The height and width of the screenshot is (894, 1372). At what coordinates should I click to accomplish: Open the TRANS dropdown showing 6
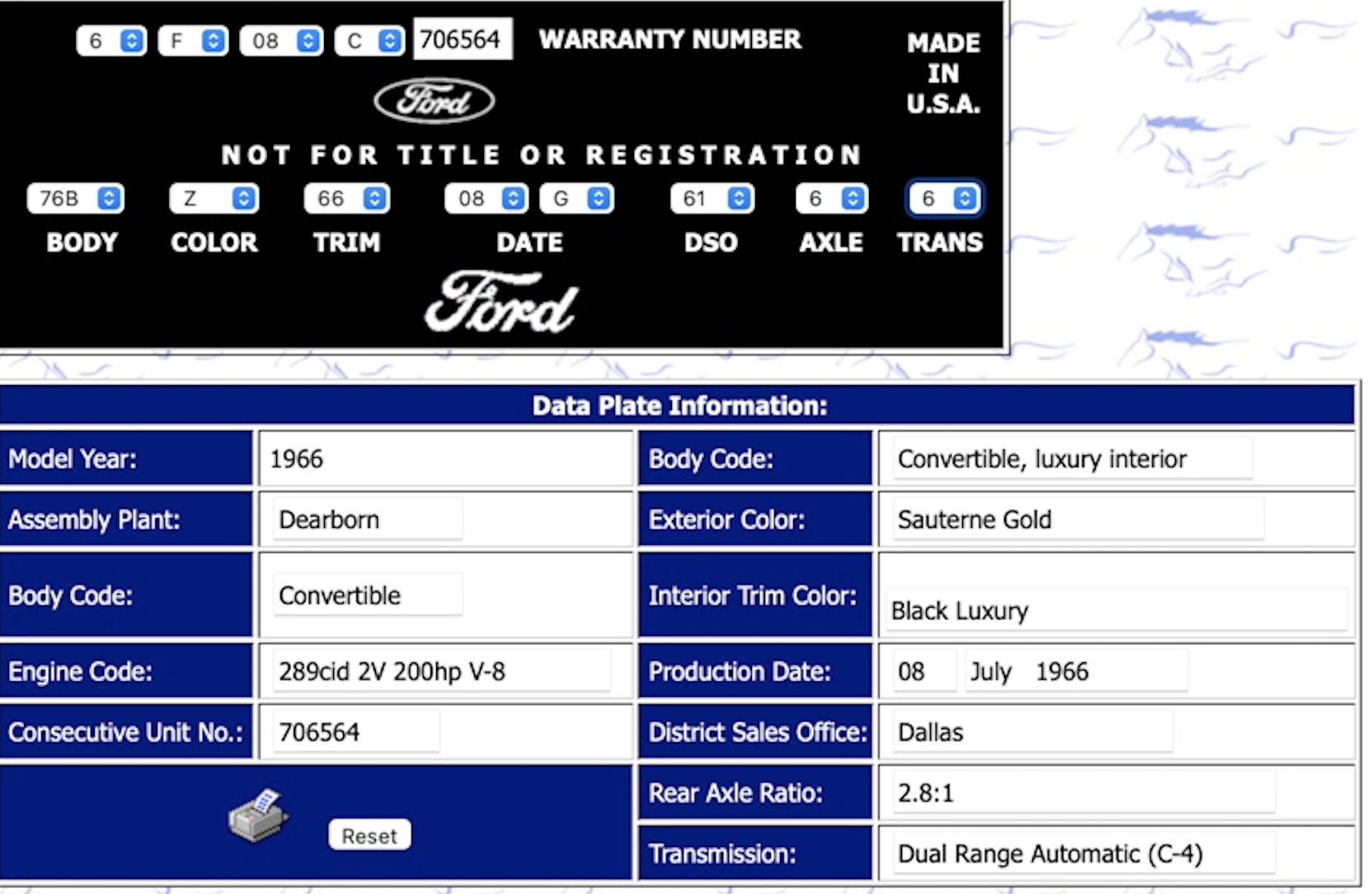(945, 198)
